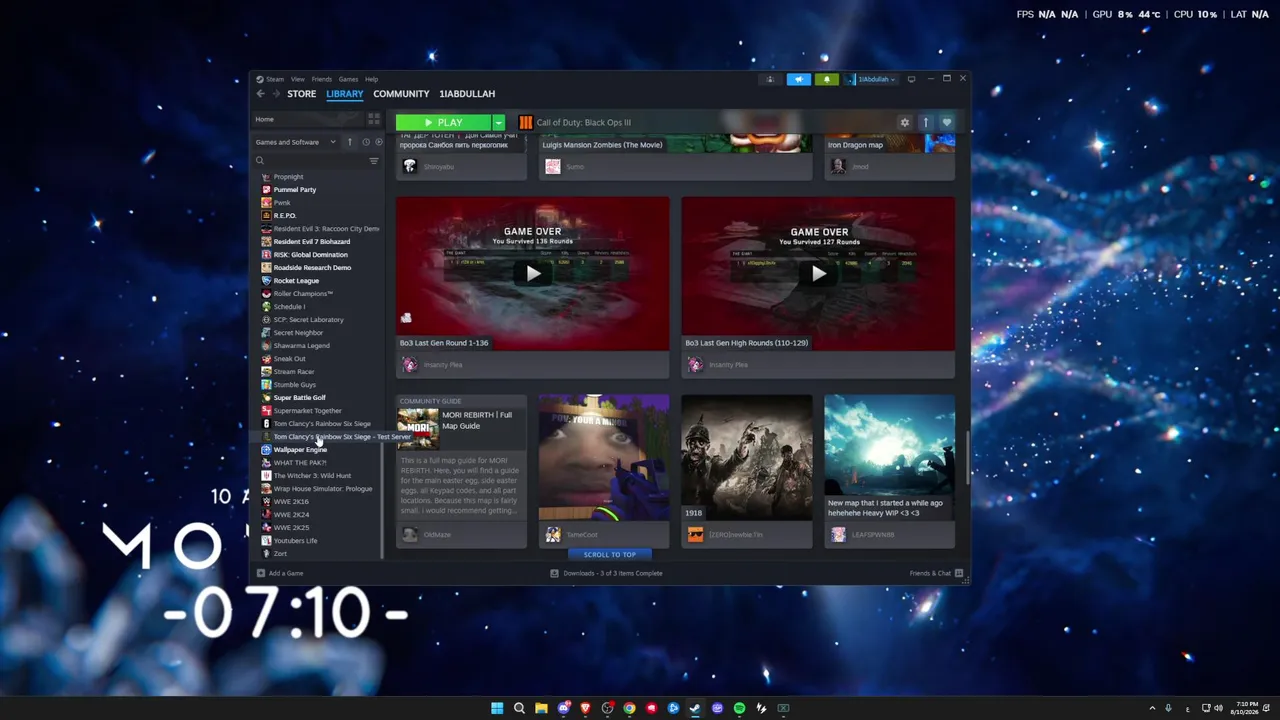Play the Bo3 Last Gen Round 1-136 video
The width and height of the screenshot is (1280, 720).
coord(533,274)
